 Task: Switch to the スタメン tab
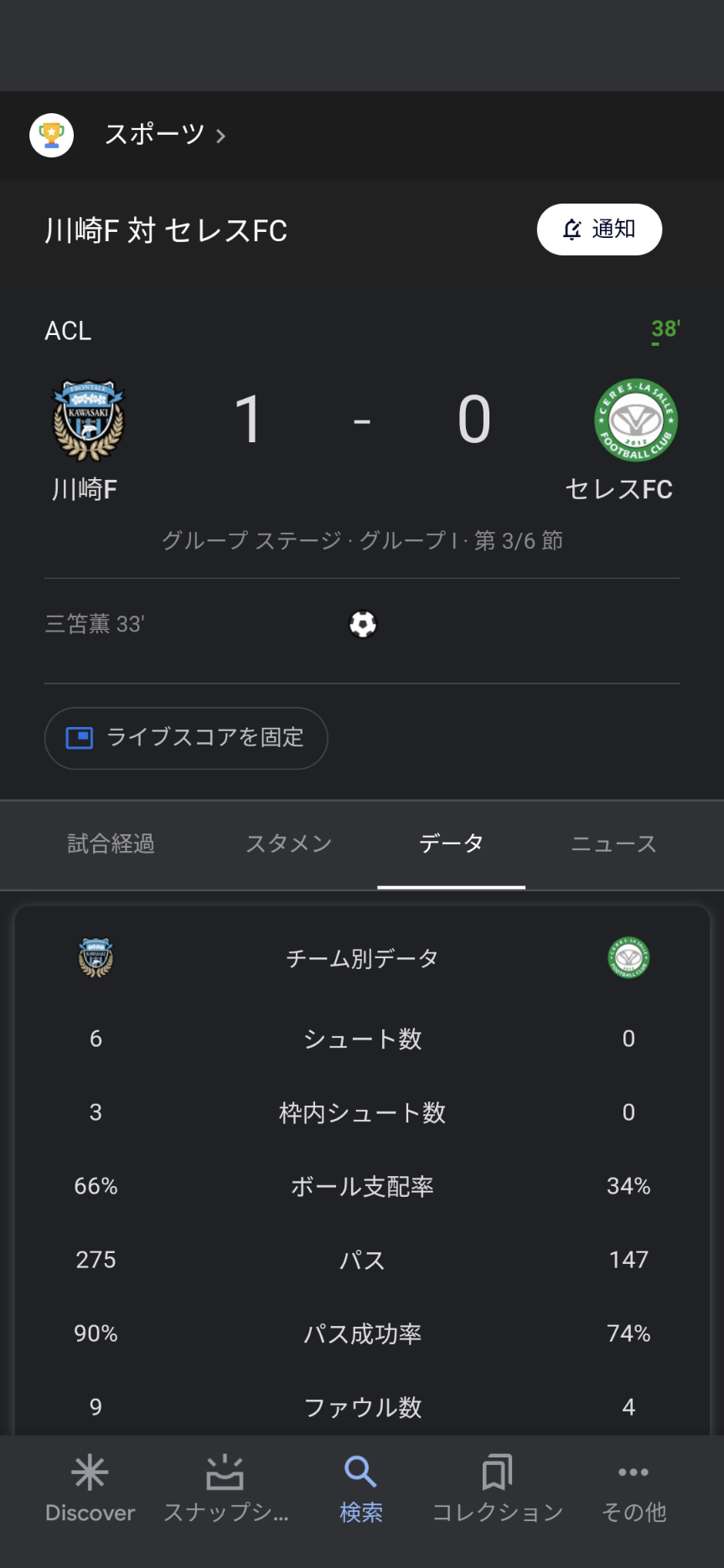[289, 844]
